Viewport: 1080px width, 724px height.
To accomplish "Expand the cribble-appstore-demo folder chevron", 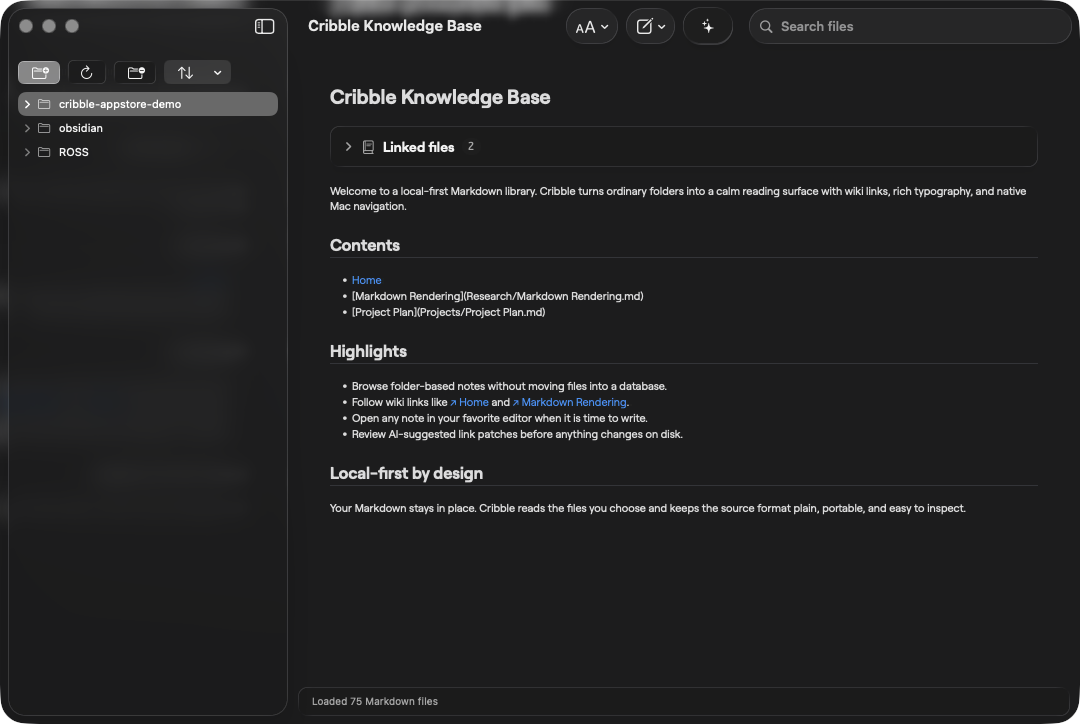I will pos(27,104).
